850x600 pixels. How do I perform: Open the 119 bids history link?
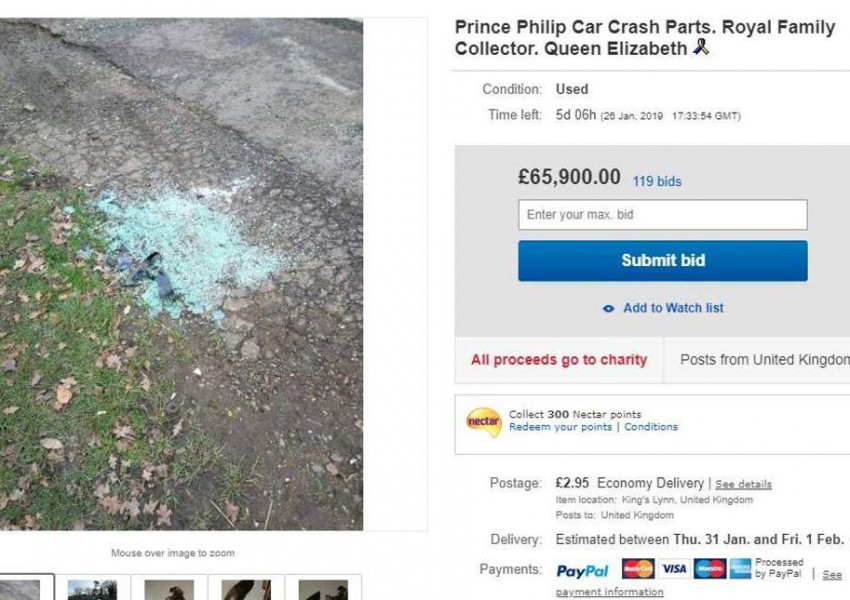(656, 181)
